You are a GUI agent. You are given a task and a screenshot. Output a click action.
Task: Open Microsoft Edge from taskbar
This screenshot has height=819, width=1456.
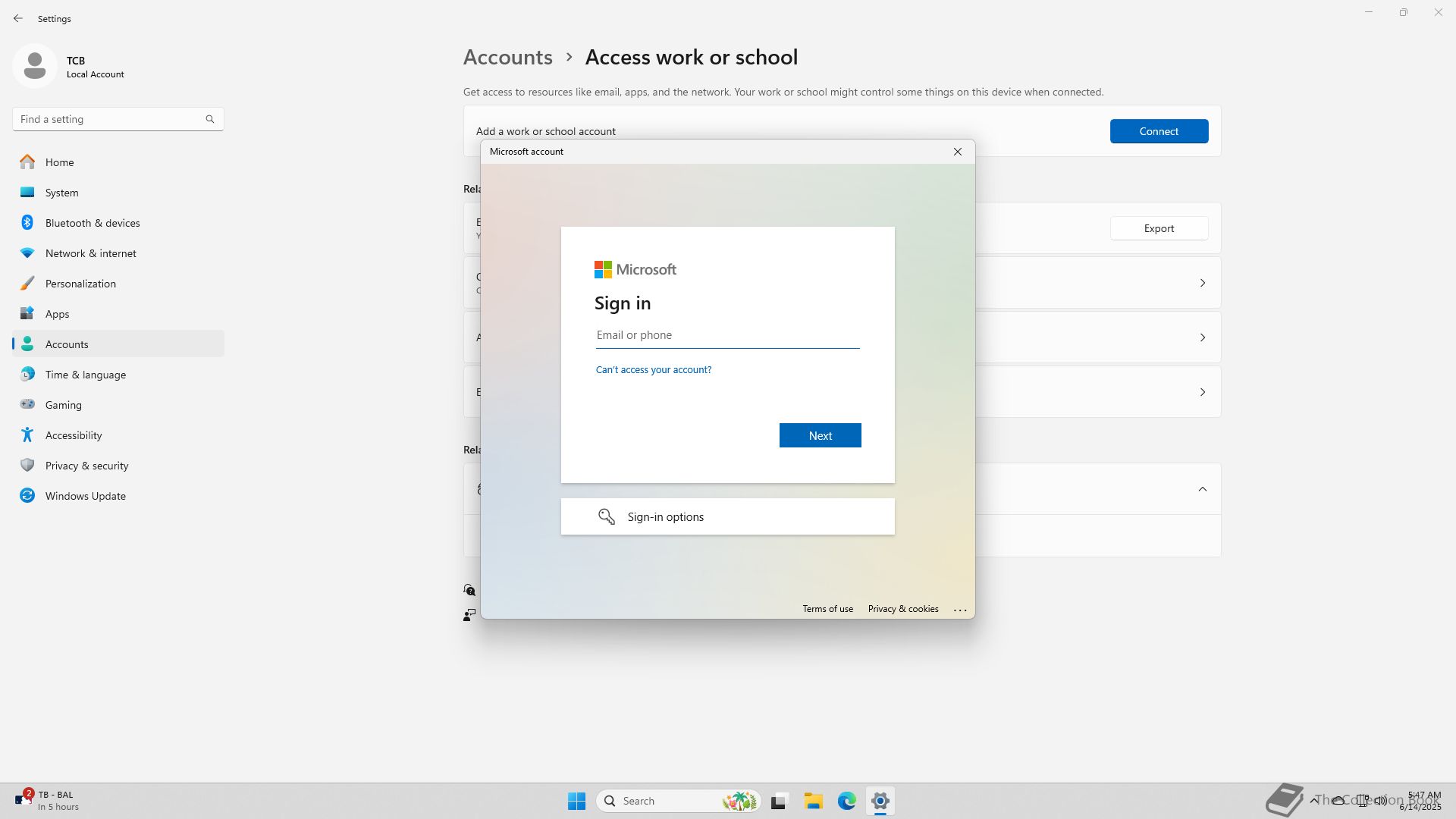pos(846,801)
